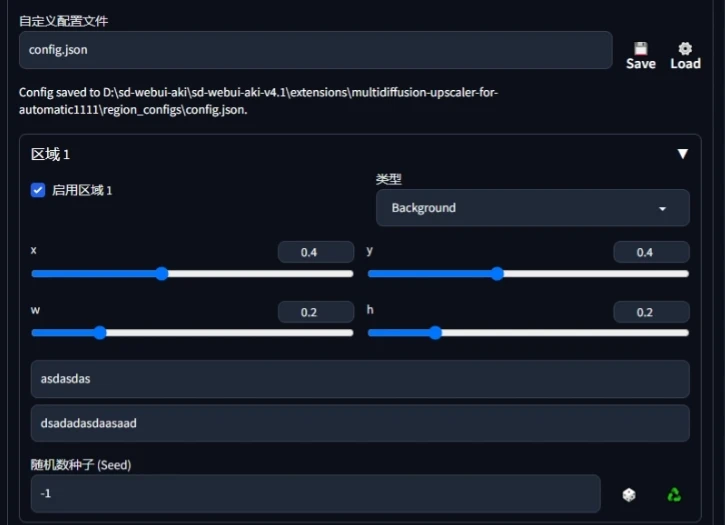Click the h value number box

tap(651, 312)
